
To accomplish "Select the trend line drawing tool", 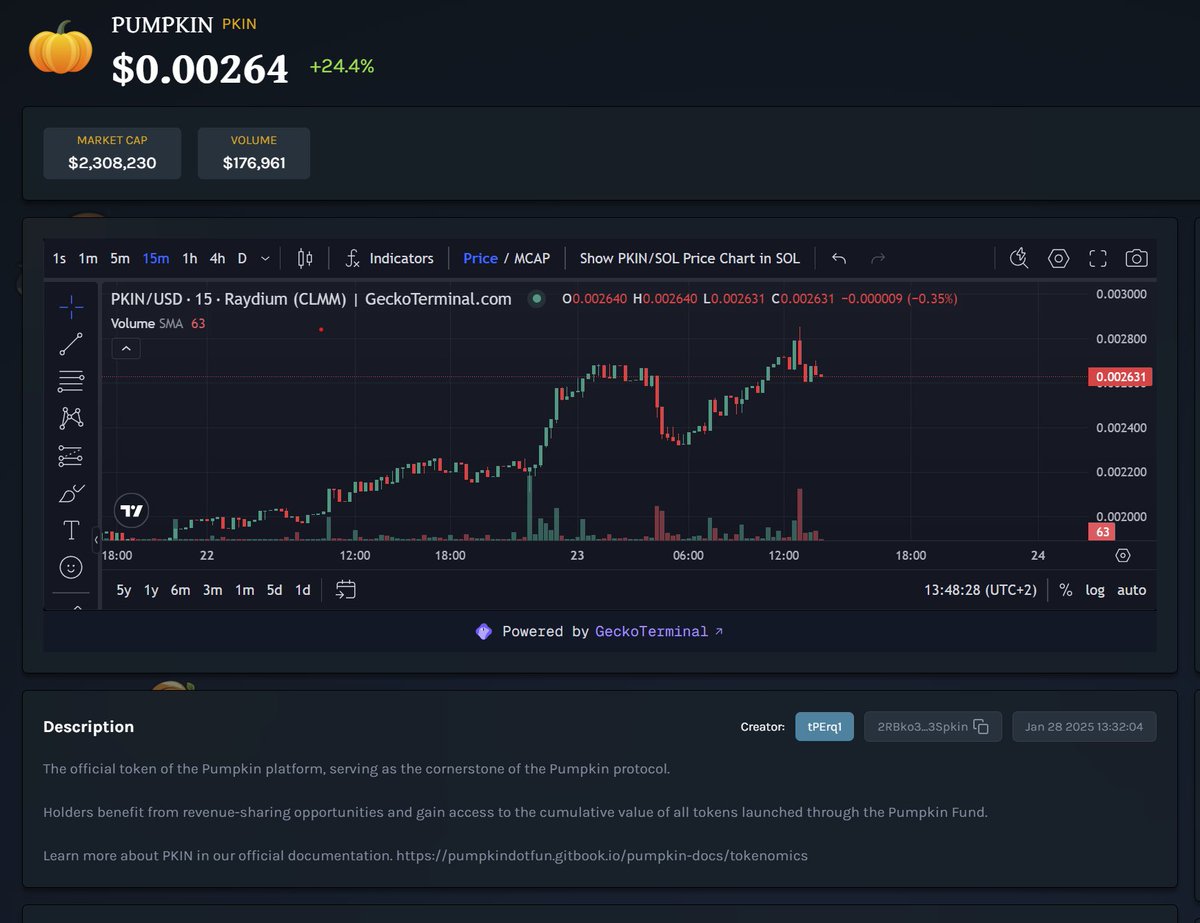I will 71,344.
